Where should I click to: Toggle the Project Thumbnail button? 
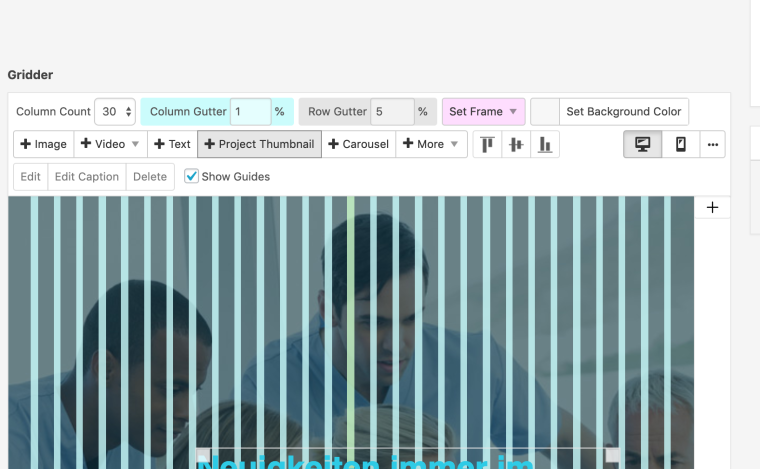point(259,144)
